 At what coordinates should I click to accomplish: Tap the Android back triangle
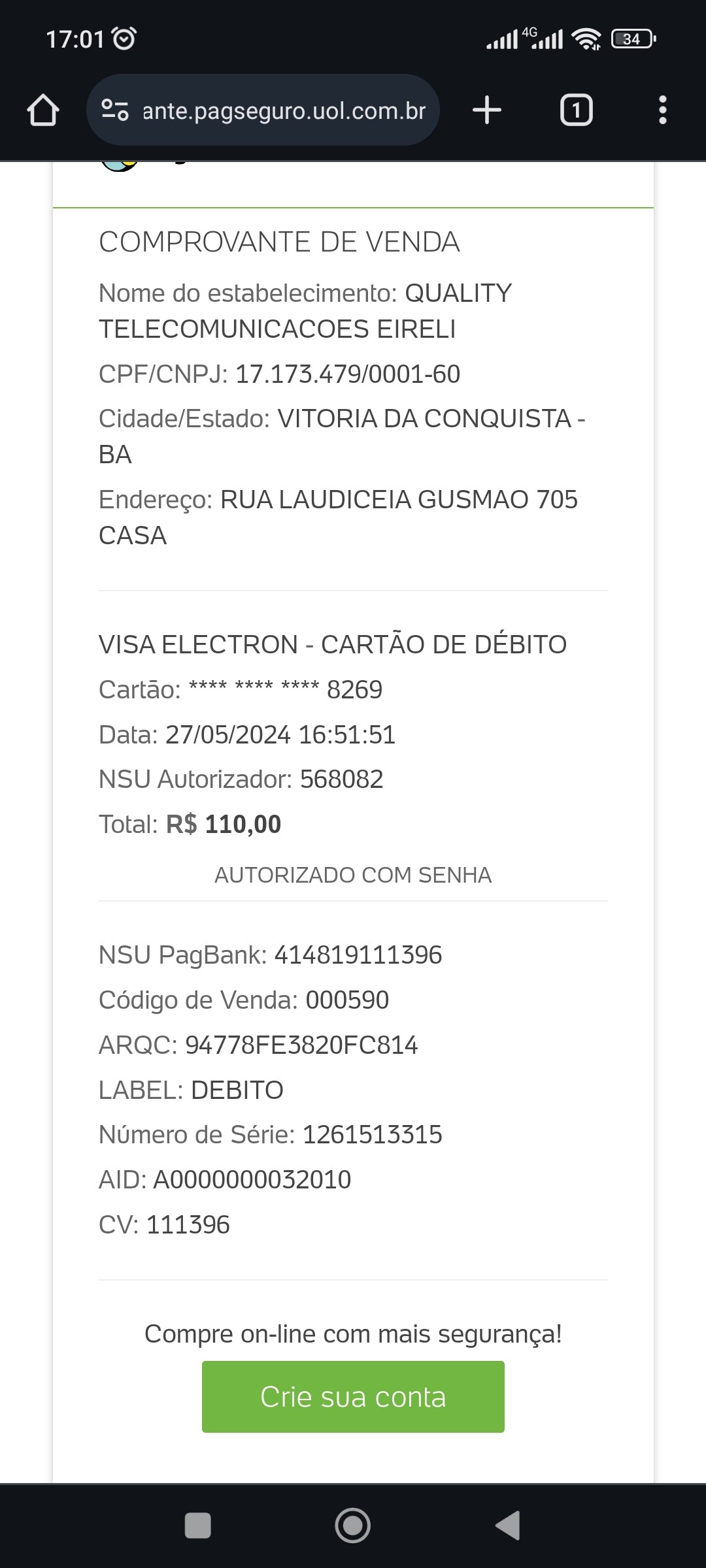(x=508, y=1526)
